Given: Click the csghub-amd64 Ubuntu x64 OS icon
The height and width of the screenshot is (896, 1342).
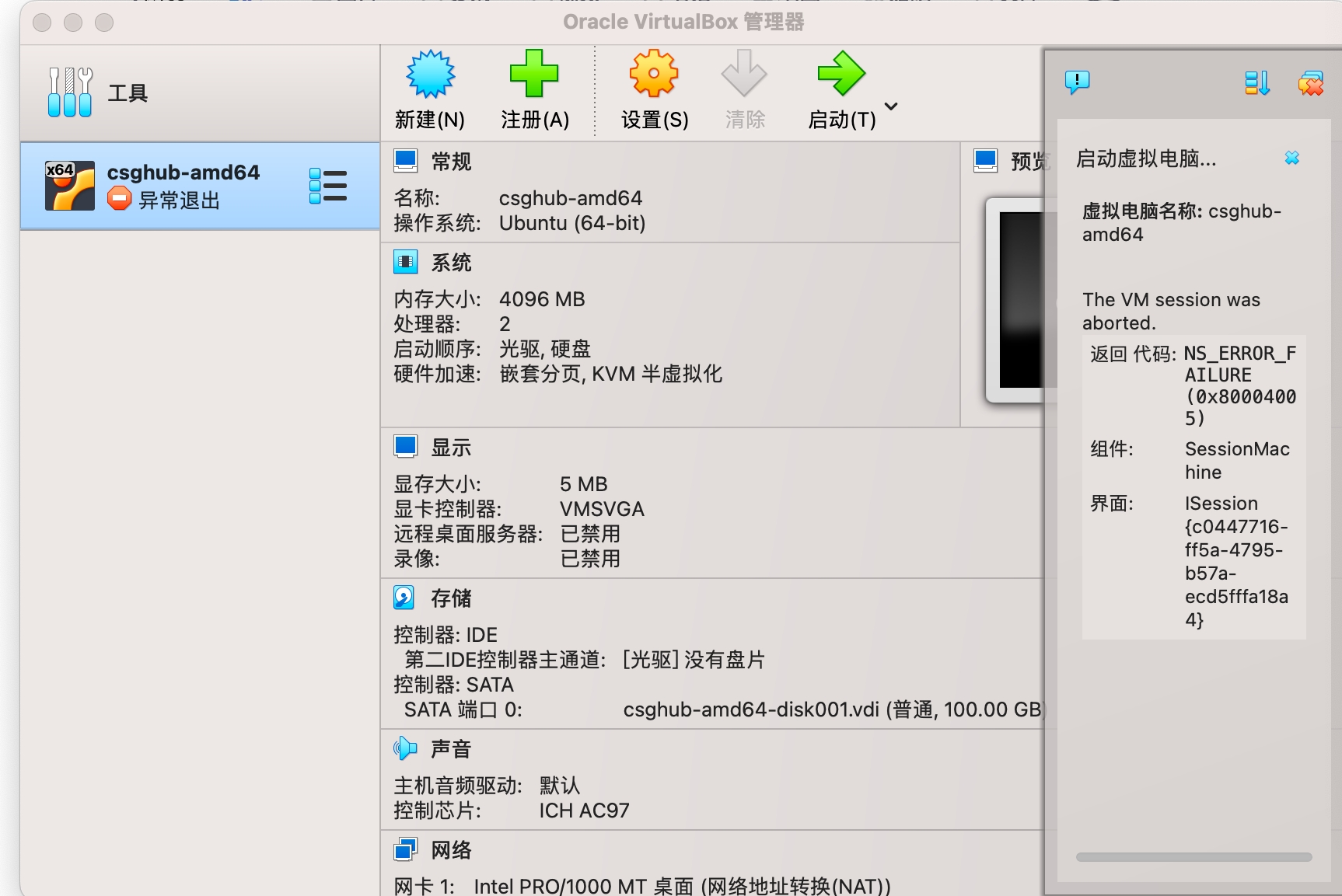Looking at the screenshot, I should pyautogui.click(x=70, y=186).
